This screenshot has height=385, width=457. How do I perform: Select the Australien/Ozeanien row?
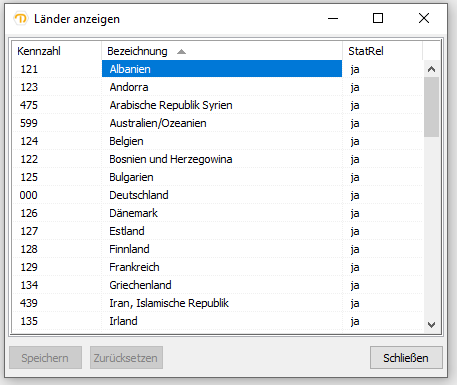coord(217,123)
